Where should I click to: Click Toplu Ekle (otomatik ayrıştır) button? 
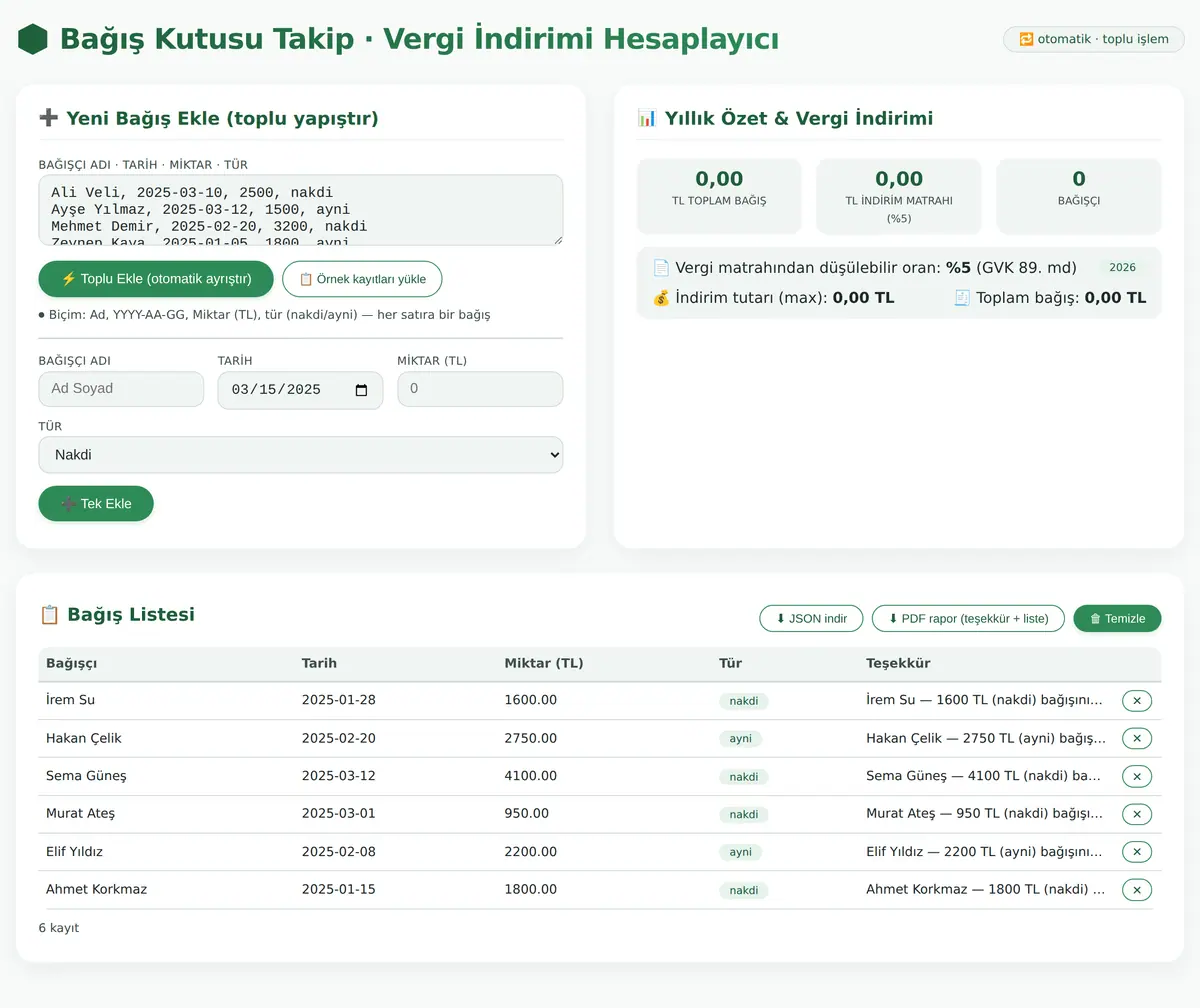(156, 279)
